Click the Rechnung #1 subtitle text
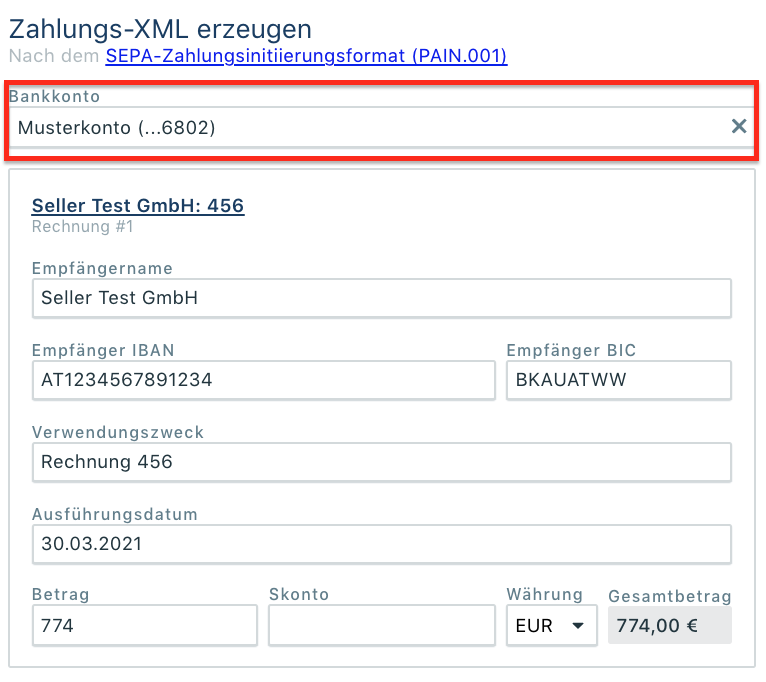The height and width of the screenshot is (682, 766). point(82,227)
